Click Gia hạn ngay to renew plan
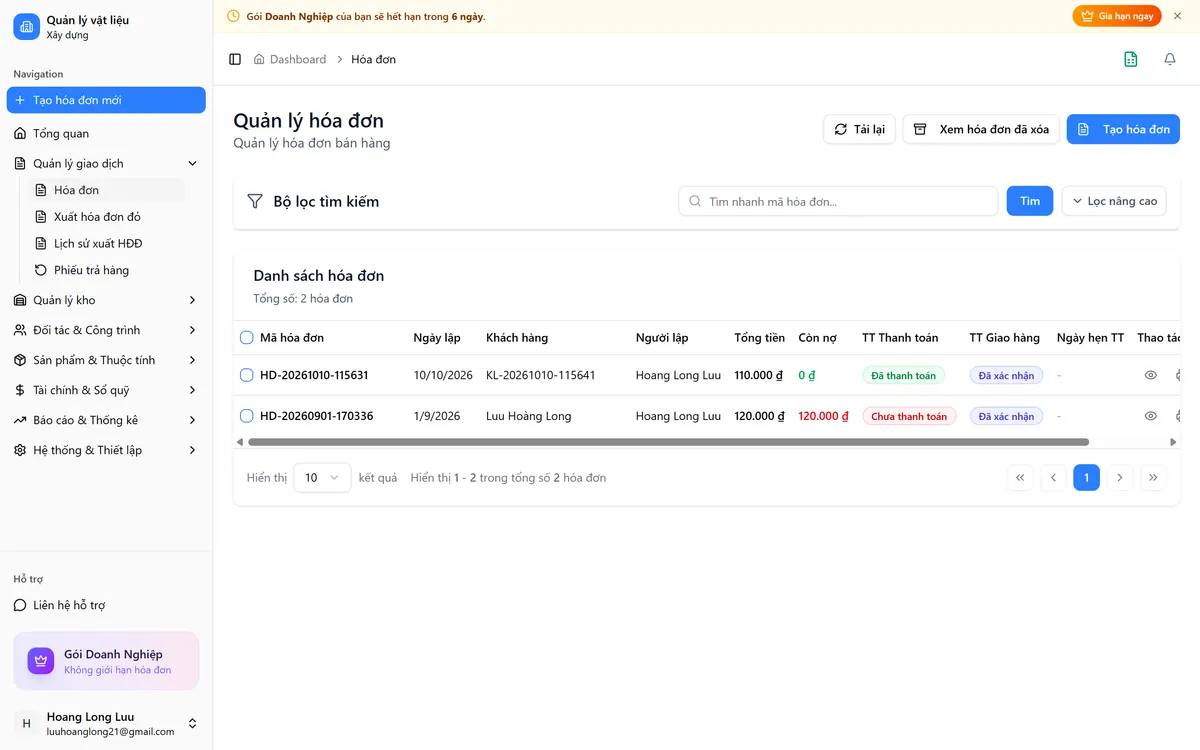Viewport: 1200px width, 750px height. [1117, 16]
